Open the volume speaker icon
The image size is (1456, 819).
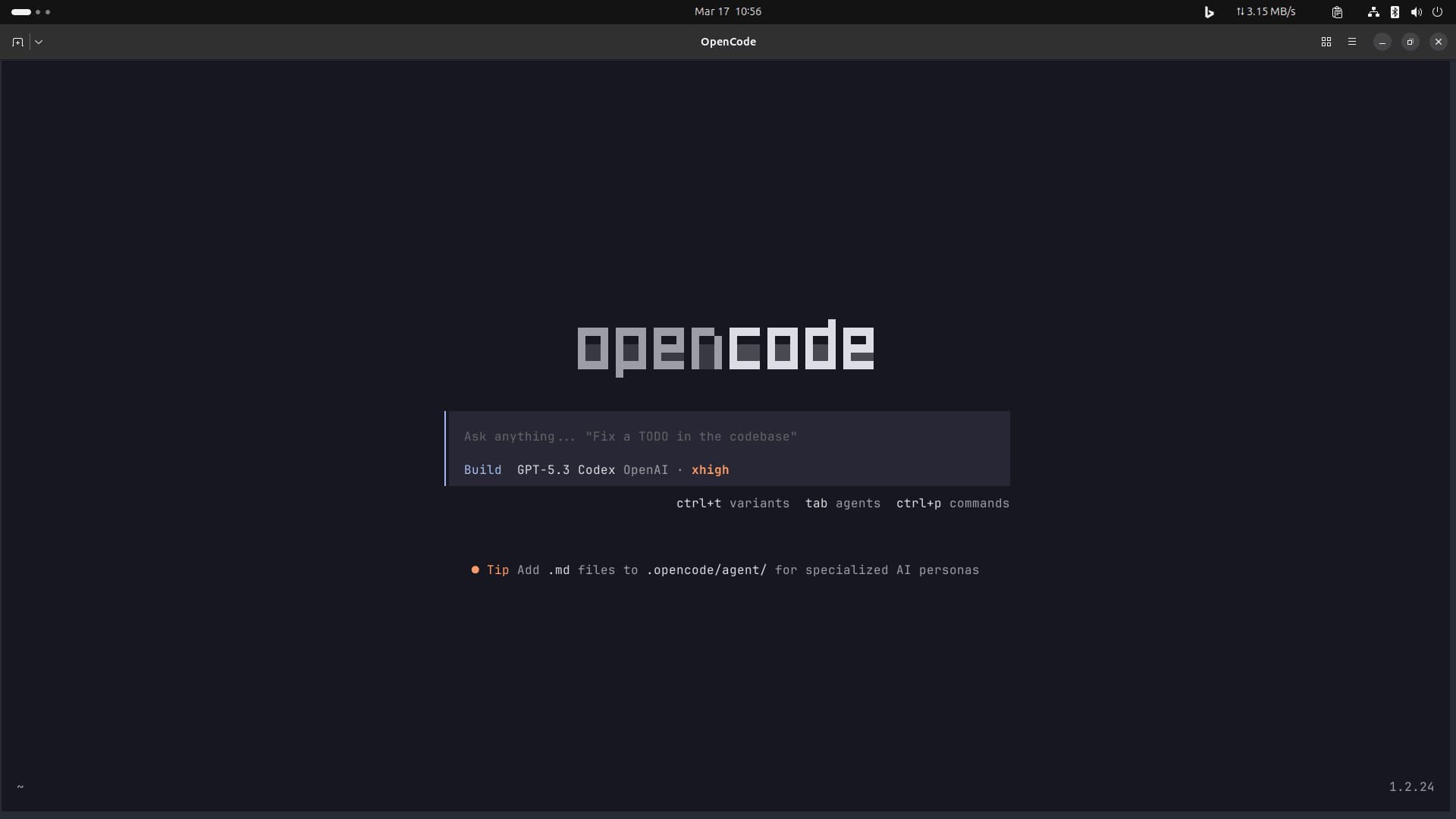pyautogui.click(x=1416, y=11)
